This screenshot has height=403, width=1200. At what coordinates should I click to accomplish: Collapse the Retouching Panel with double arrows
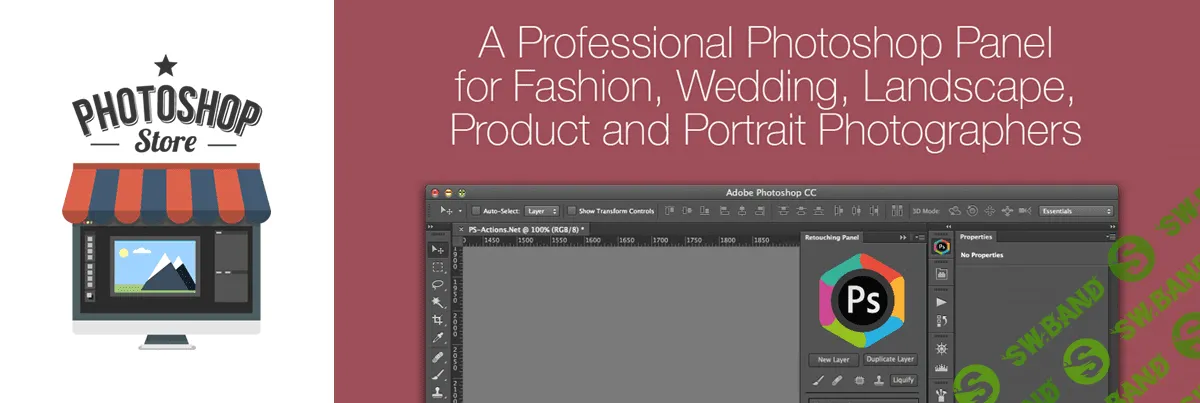coord(903,237)
